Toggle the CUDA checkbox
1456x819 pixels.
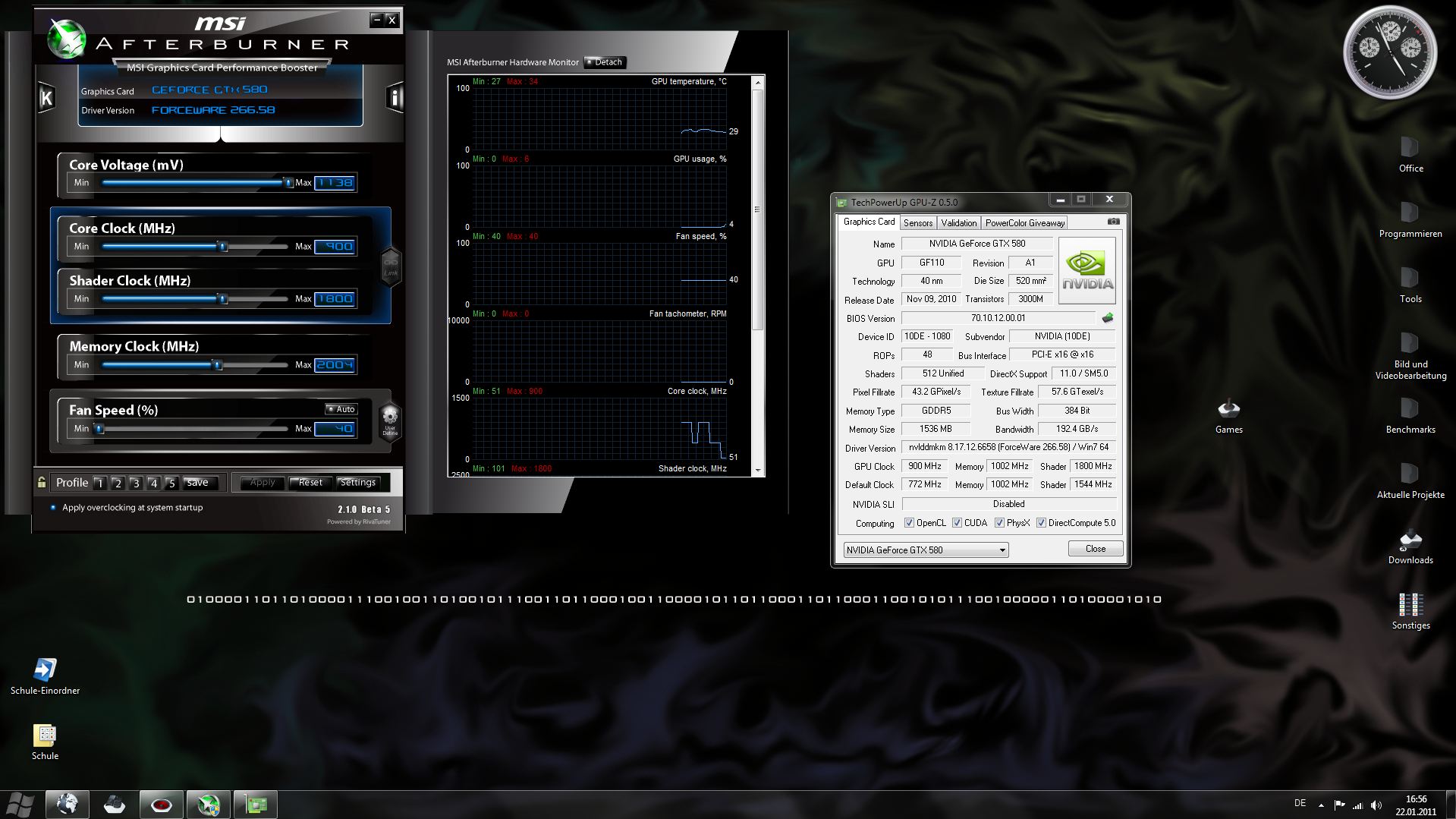[957, 523]
